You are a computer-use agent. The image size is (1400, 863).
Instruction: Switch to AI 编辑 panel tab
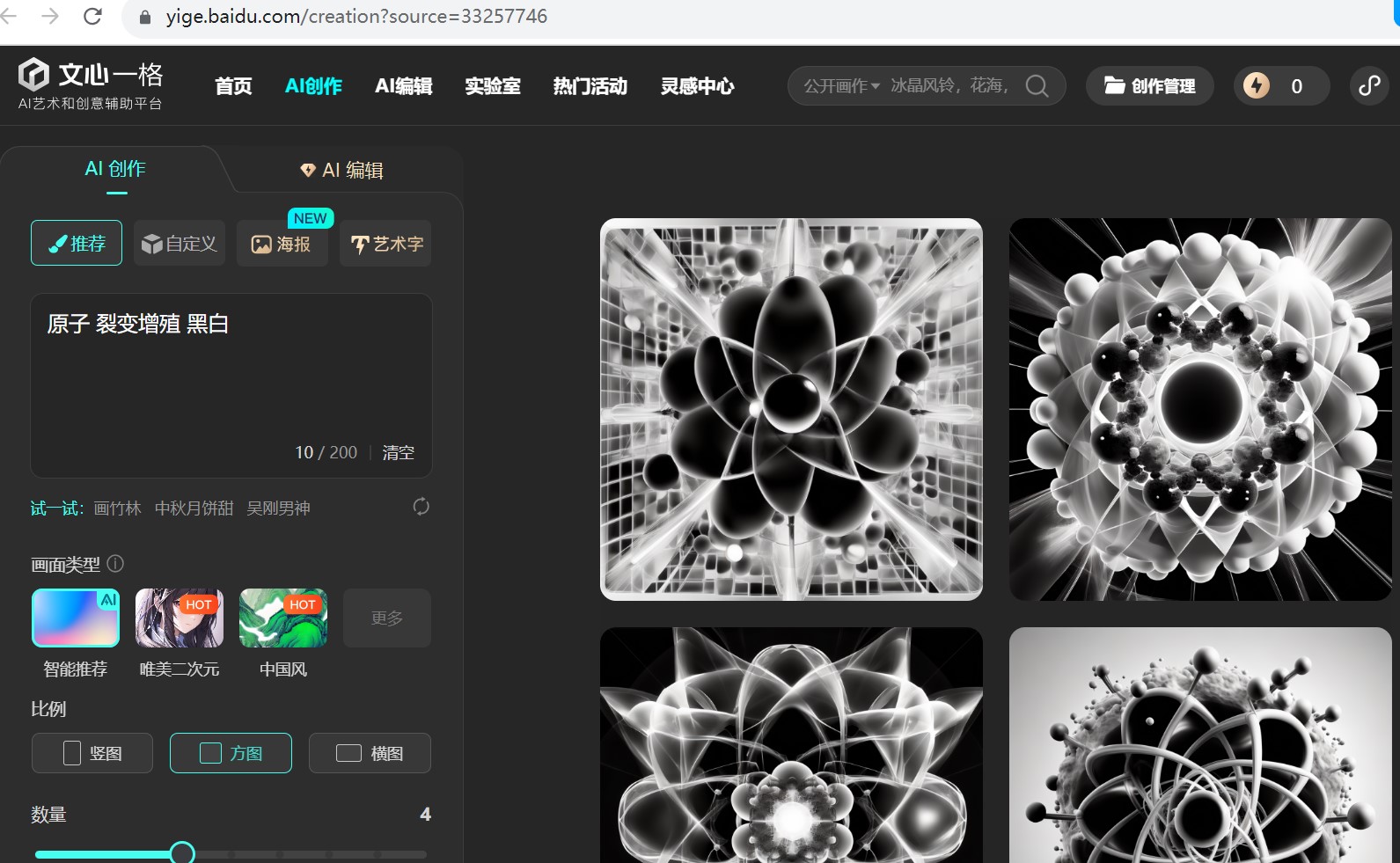pyautogui.click(x=342, y=170)
